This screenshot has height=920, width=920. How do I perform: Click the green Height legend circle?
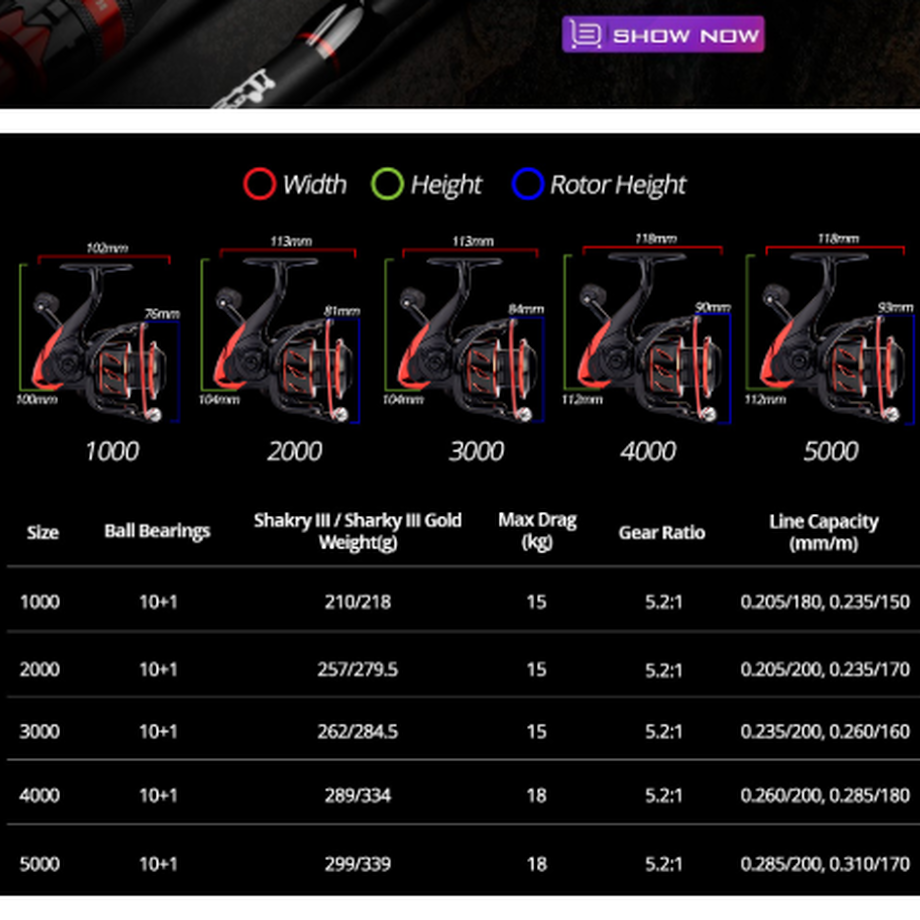pyautogui.click(x=387, y=184)
